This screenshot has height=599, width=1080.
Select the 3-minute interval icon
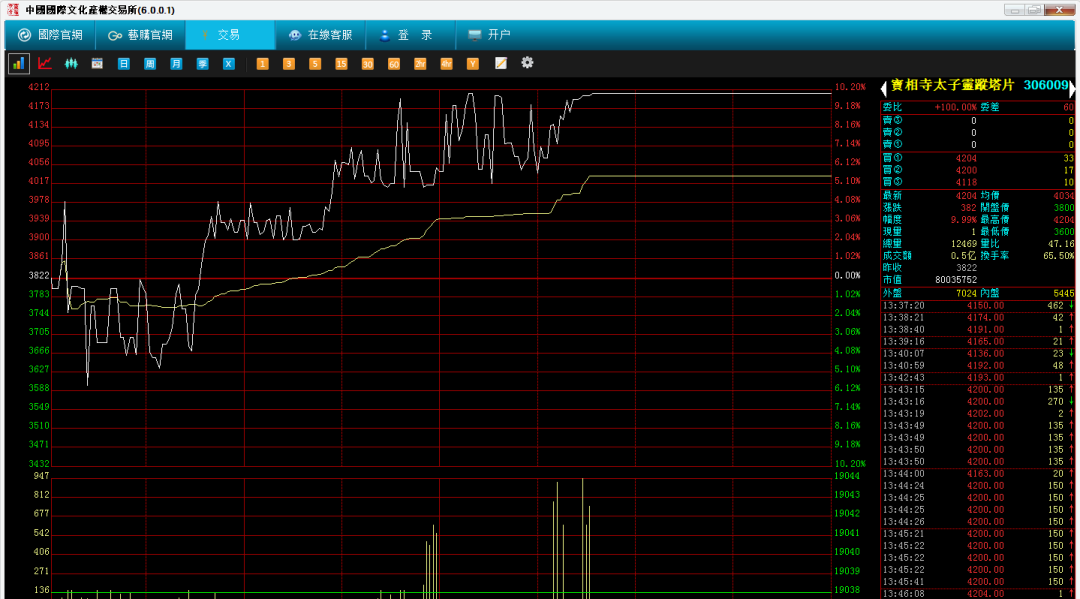[x=289, y=63]
